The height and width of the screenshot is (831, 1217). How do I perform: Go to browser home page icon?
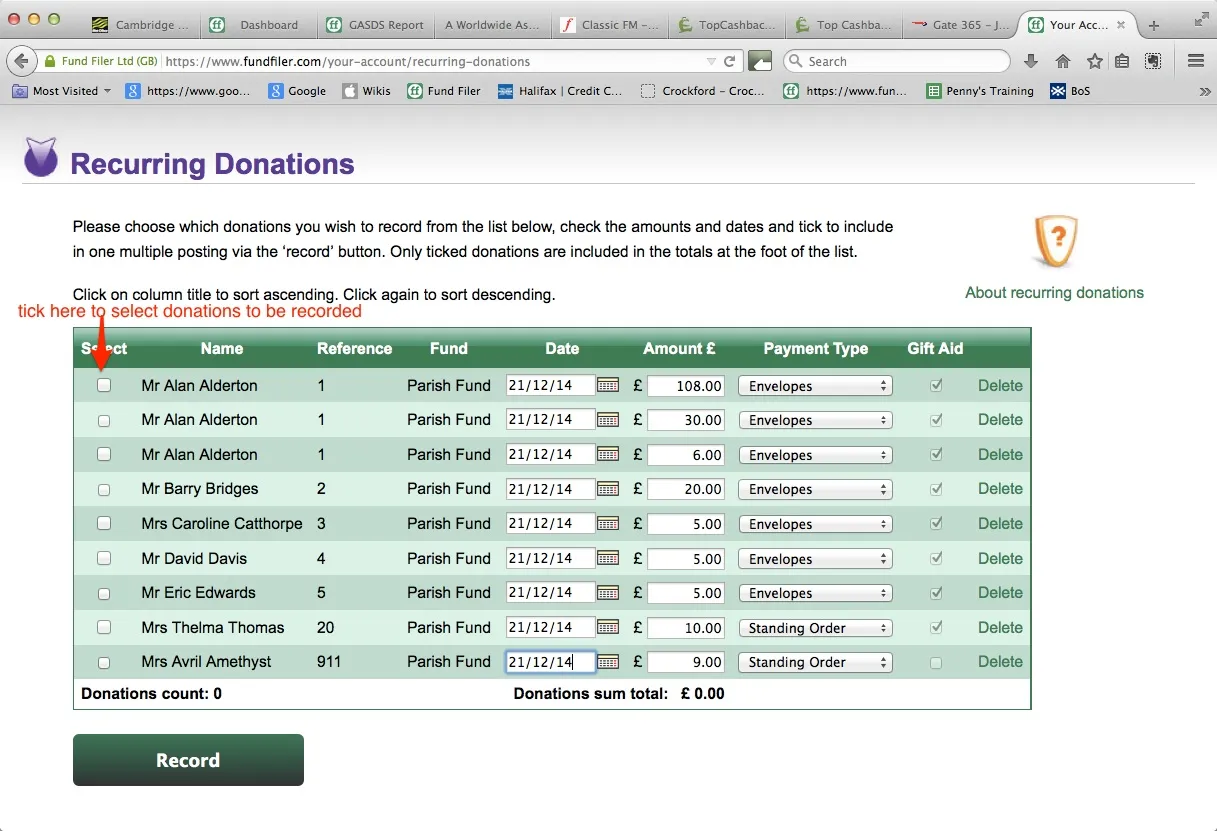point(1063,61)
